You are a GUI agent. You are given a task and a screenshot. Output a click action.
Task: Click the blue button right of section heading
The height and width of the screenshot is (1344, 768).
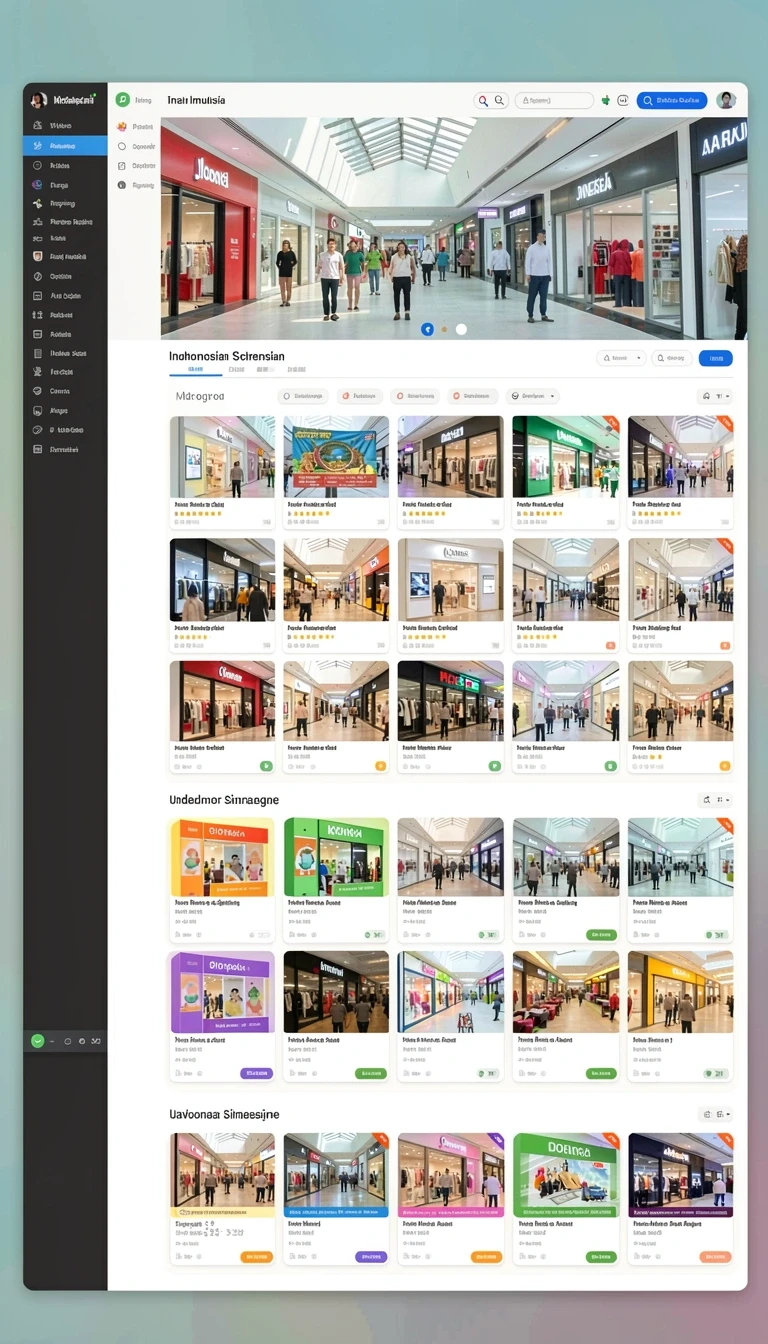tap(715, 358)
